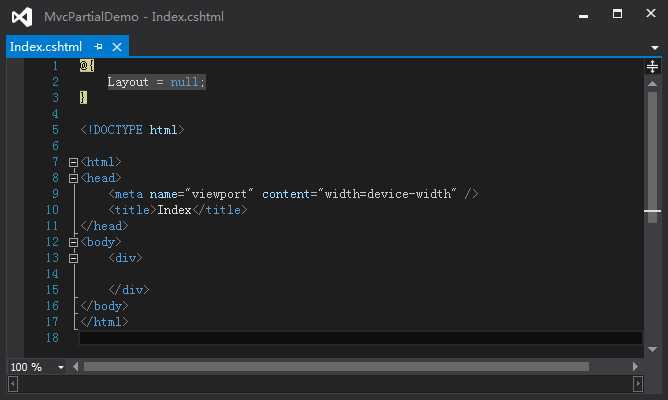Image resolution: width=668 pixels, height=400 pixels.
Task: Click the editor vertical scroll down arrow
Action: [652, 349]
